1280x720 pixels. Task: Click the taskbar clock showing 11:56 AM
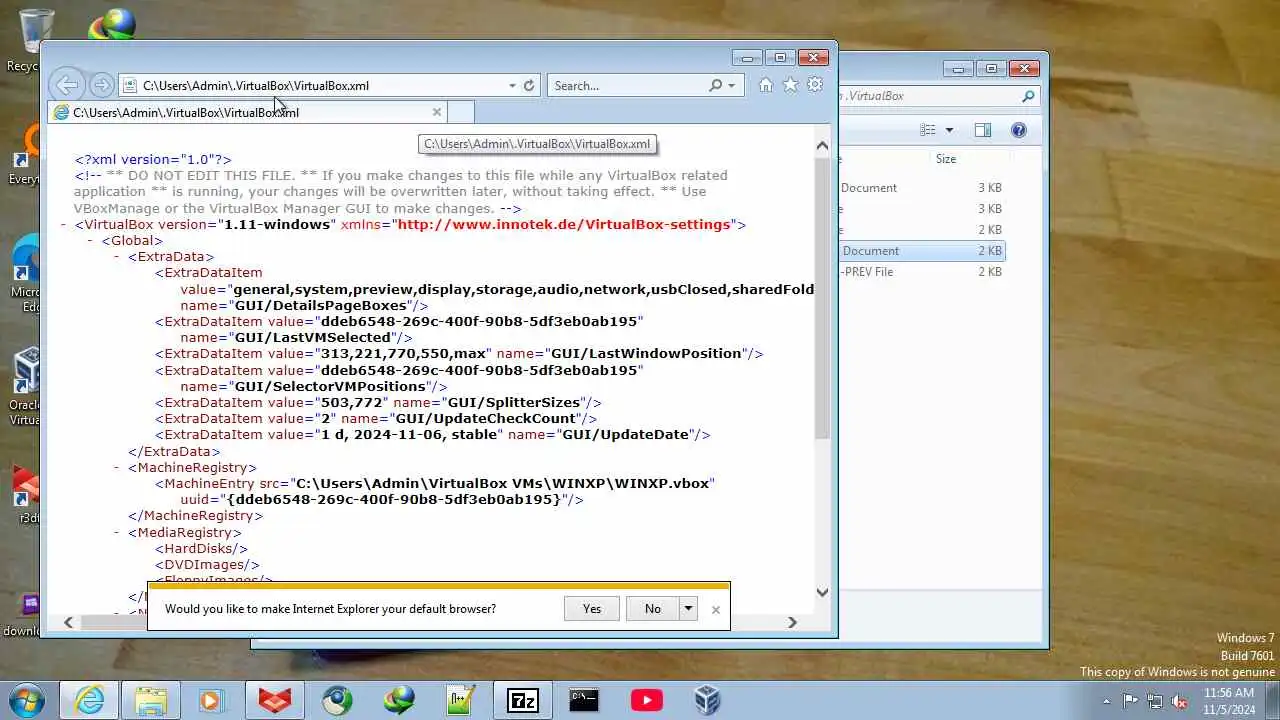tap(1229, 701)
